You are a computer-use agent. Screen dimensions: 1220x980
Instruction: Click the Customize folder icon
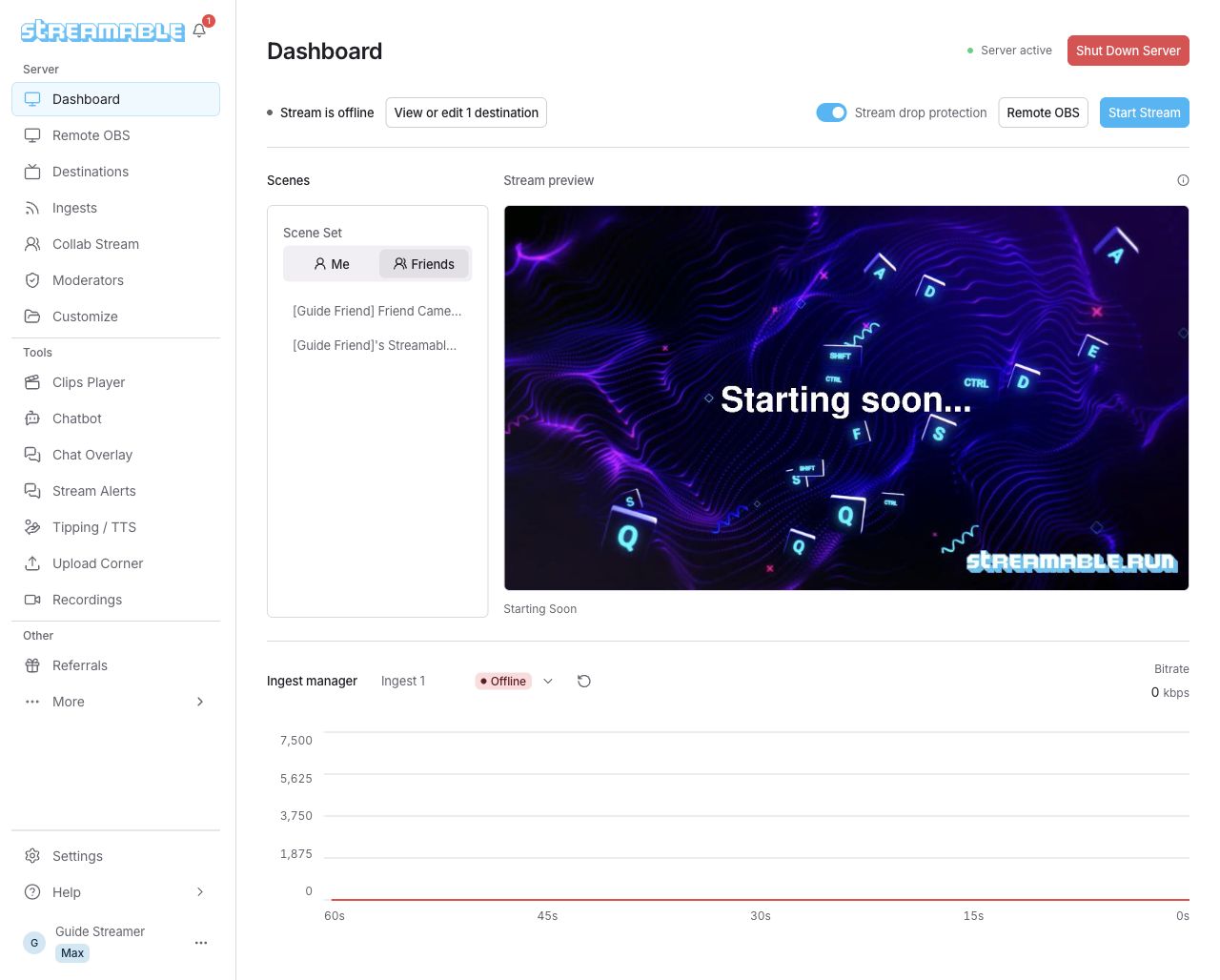[x=32, y=316]
